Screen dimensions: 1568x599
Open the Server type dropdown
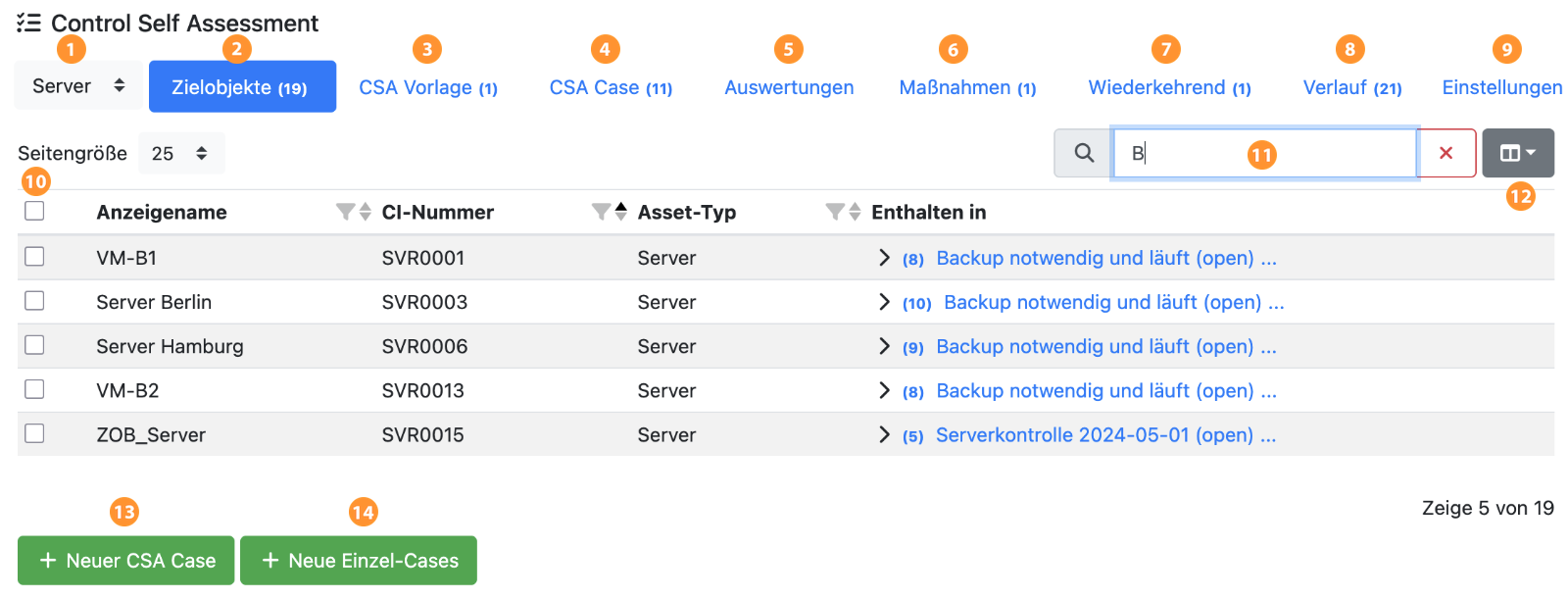click(78, 86)
